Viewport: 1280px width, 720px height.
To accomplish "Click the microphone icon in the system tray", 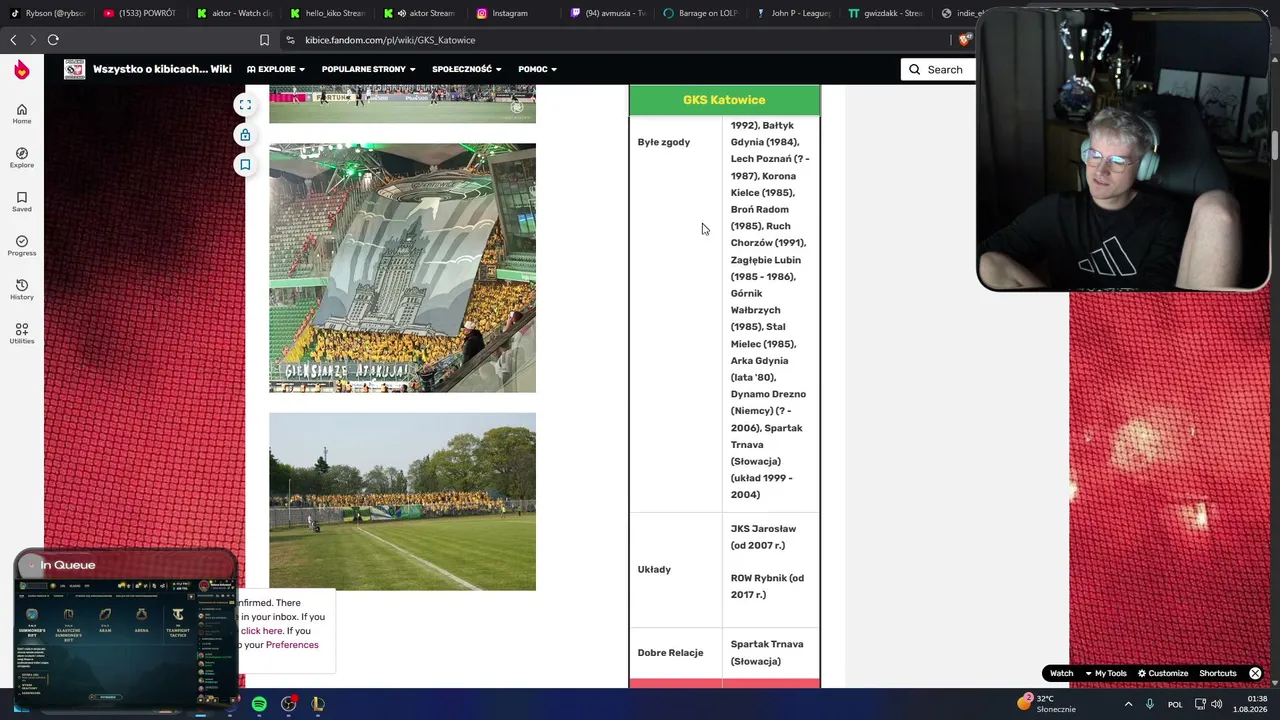I will (x=1150, y=704).
